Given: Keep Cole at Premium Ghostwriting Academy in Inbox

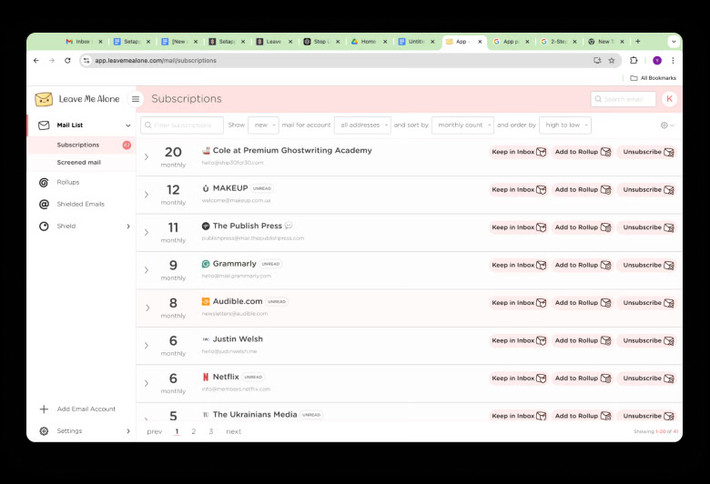Looking at the screenshot, I should (518, 152).
